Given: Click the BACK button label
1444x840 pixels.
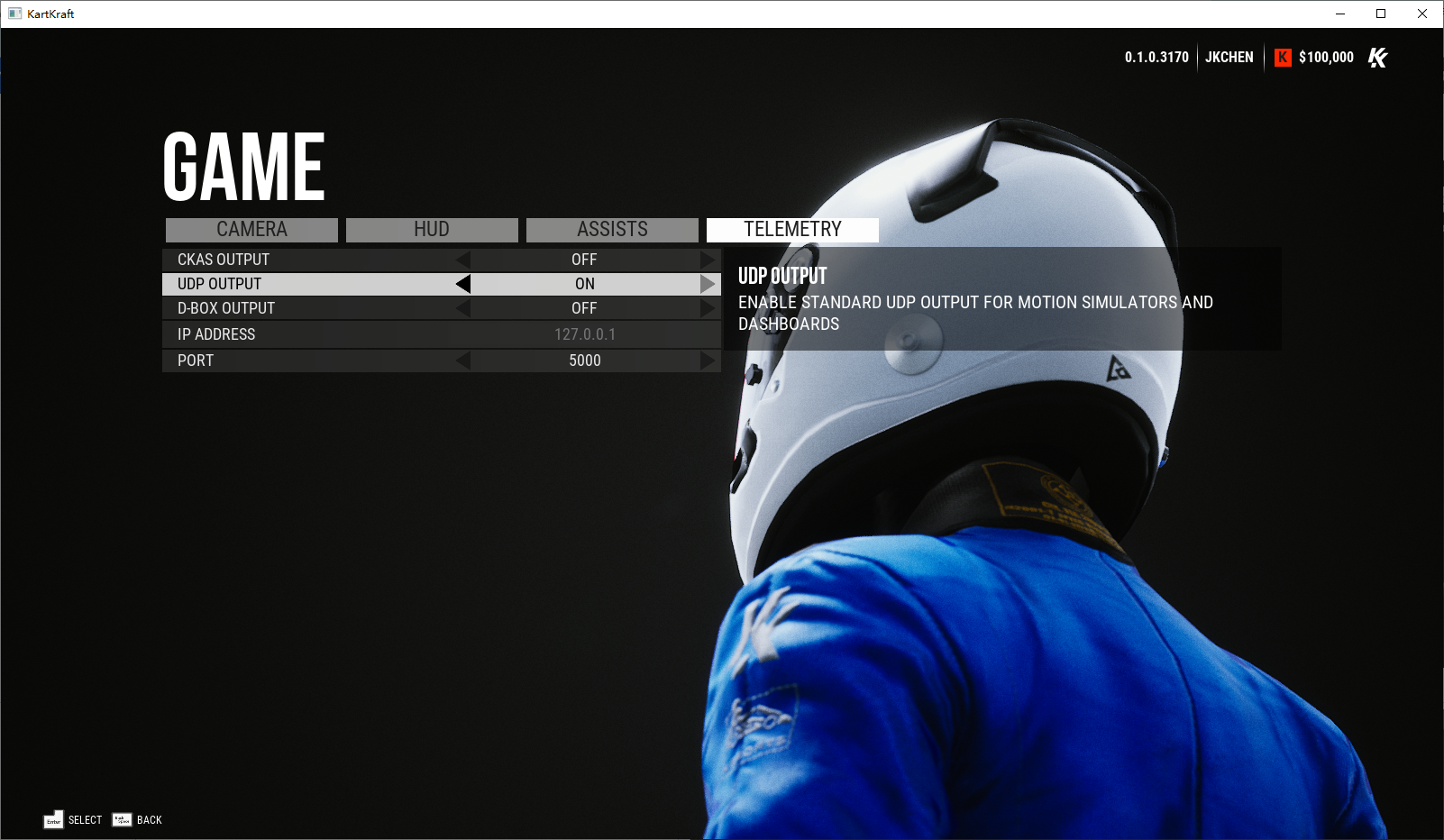Looking at the screenshot, I should [150, 820].
